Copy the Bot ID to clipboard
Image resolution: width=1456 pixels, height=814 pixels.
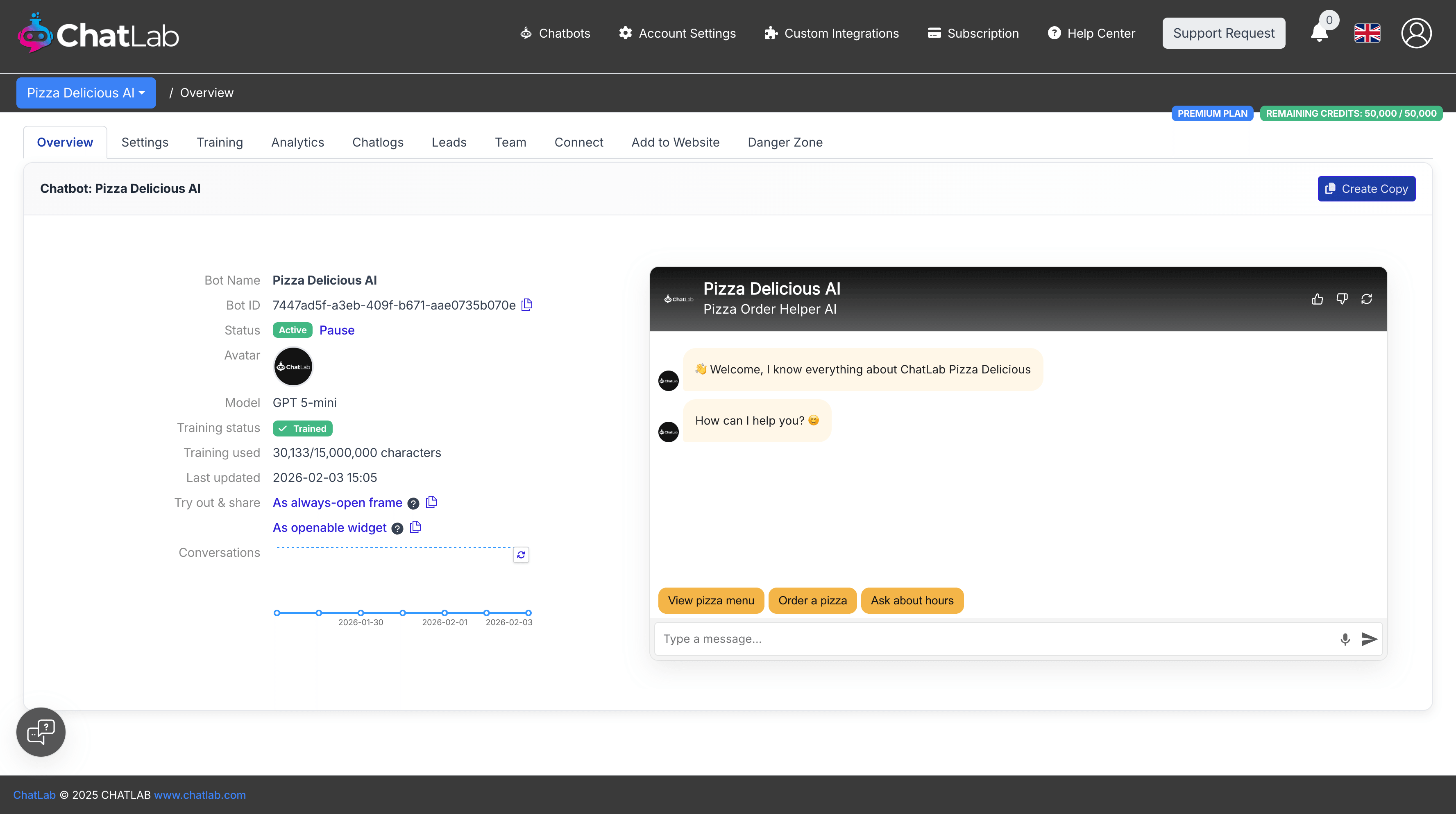click(x=527, y=305)
